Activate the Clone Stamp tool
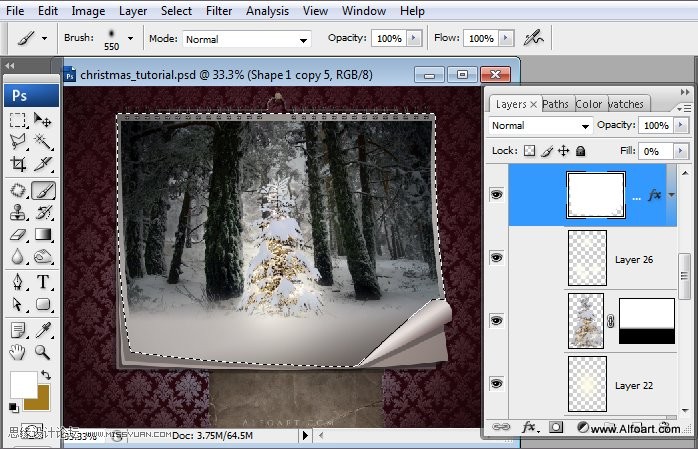Screen dimensions: 698x449 pyautogui.click(x=17, y=212)
